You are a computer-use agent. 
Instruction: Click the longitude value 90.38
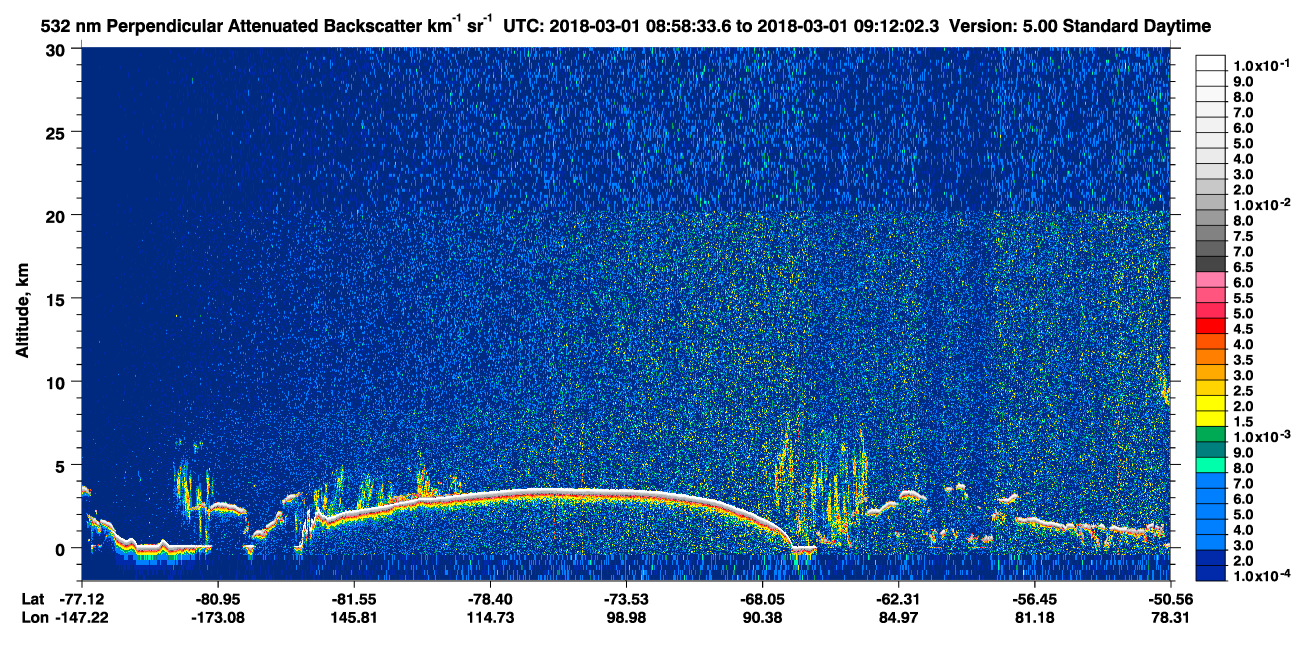click(761, 617)
